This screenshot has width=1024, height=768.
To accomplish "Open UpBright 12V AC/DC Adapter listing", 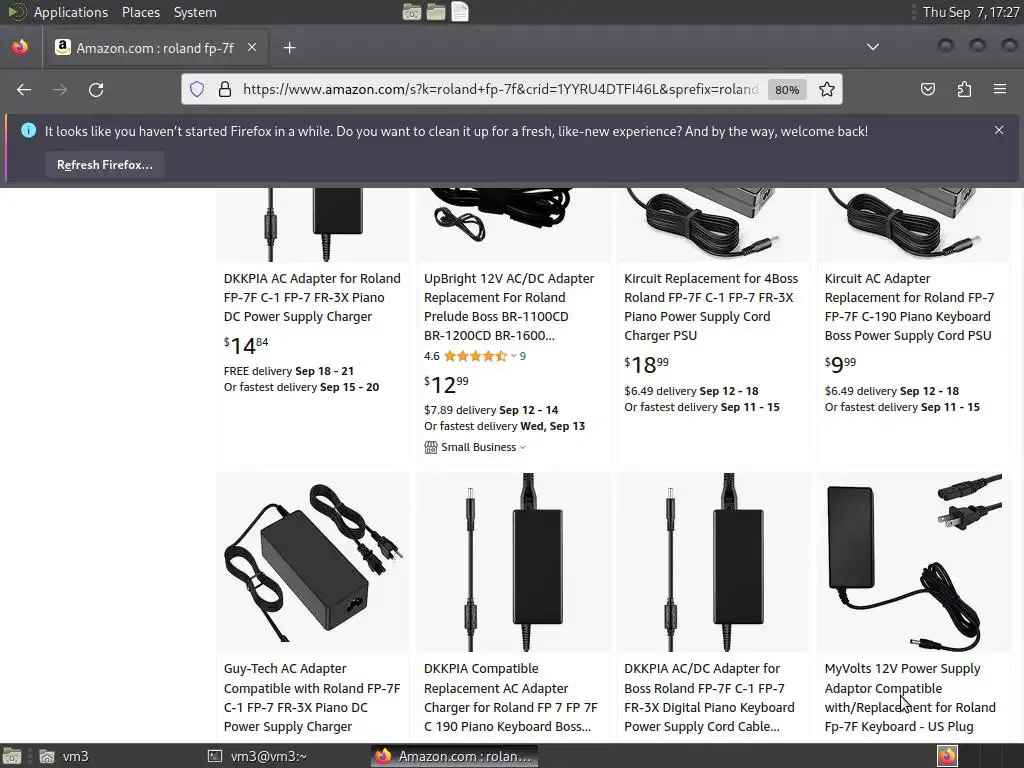I will (509, 307).
